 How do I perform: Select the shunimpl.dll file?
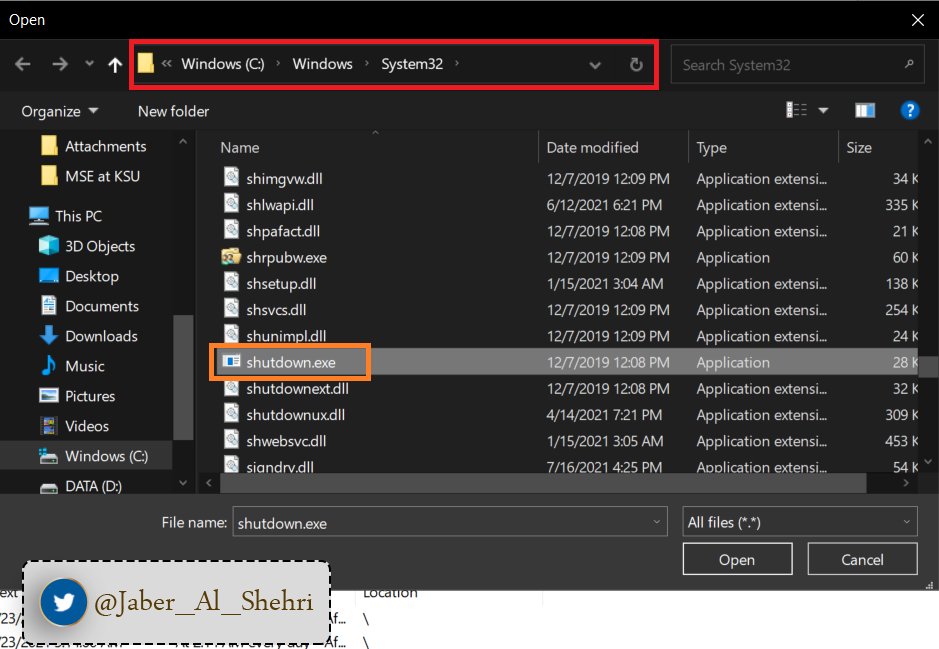coord(286,336)
